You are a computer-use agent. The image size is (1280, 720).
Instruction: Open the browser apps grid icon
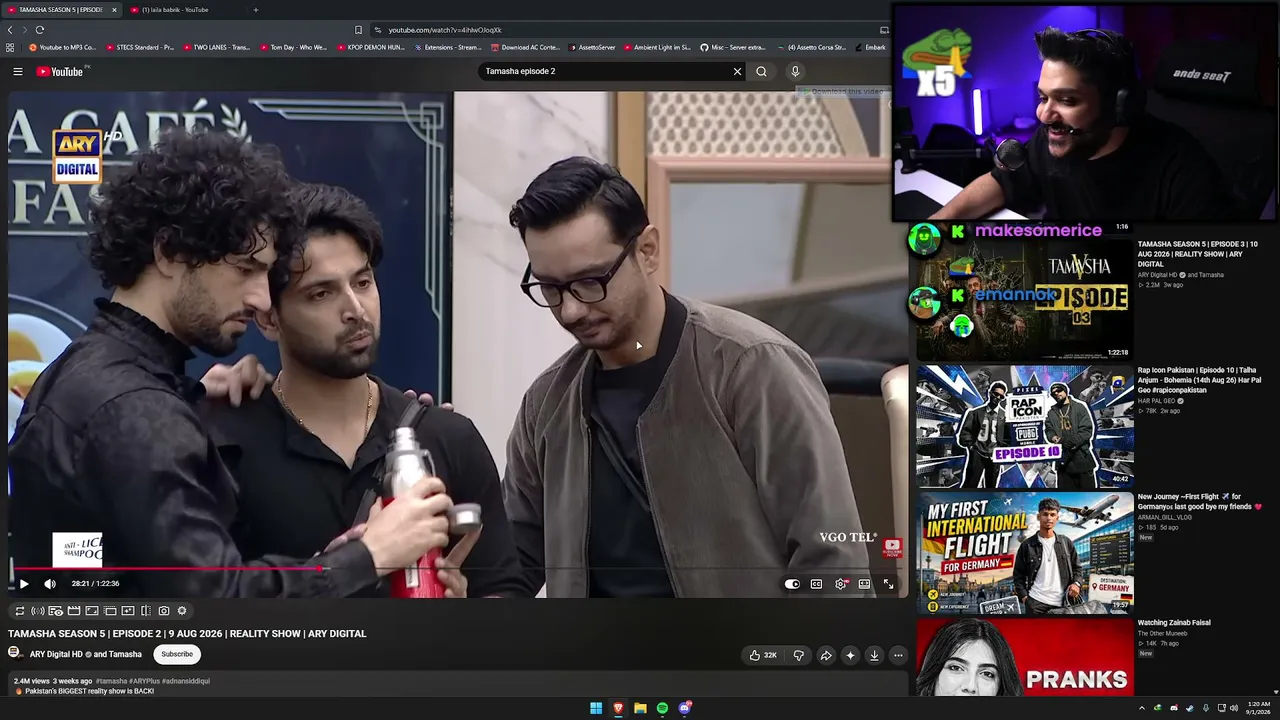tap(10, 47)
